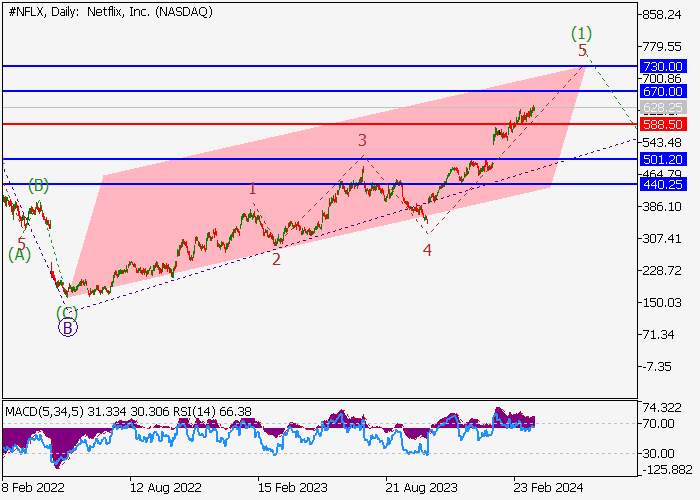Click the projected wave 5 label under (1)
The height and width of the screenshot is (500, 700).
(582, 50)
